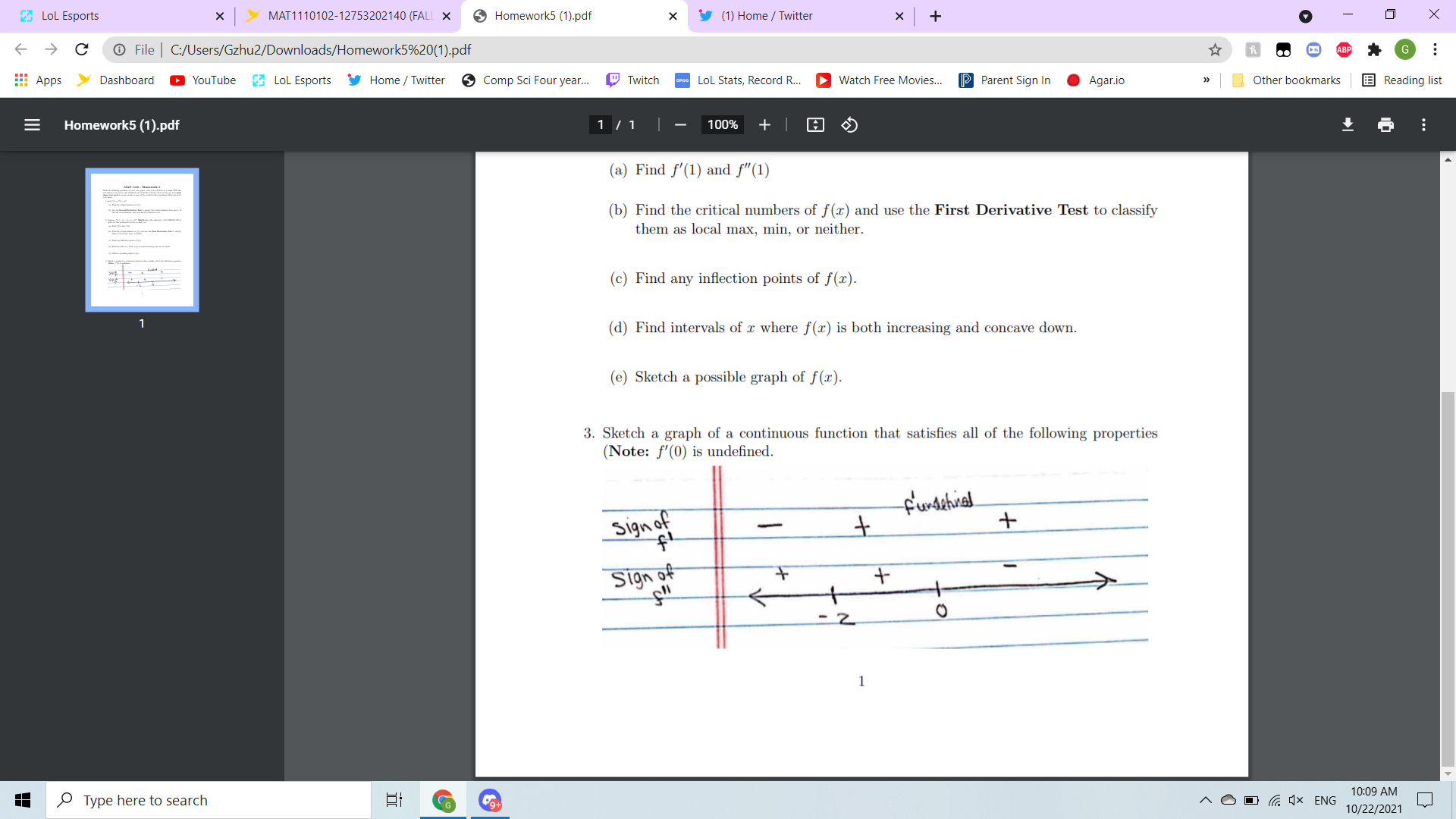Fit the PDF to the page
The width and height of the screenshot is (1456, 819).
tap(816, 125)
